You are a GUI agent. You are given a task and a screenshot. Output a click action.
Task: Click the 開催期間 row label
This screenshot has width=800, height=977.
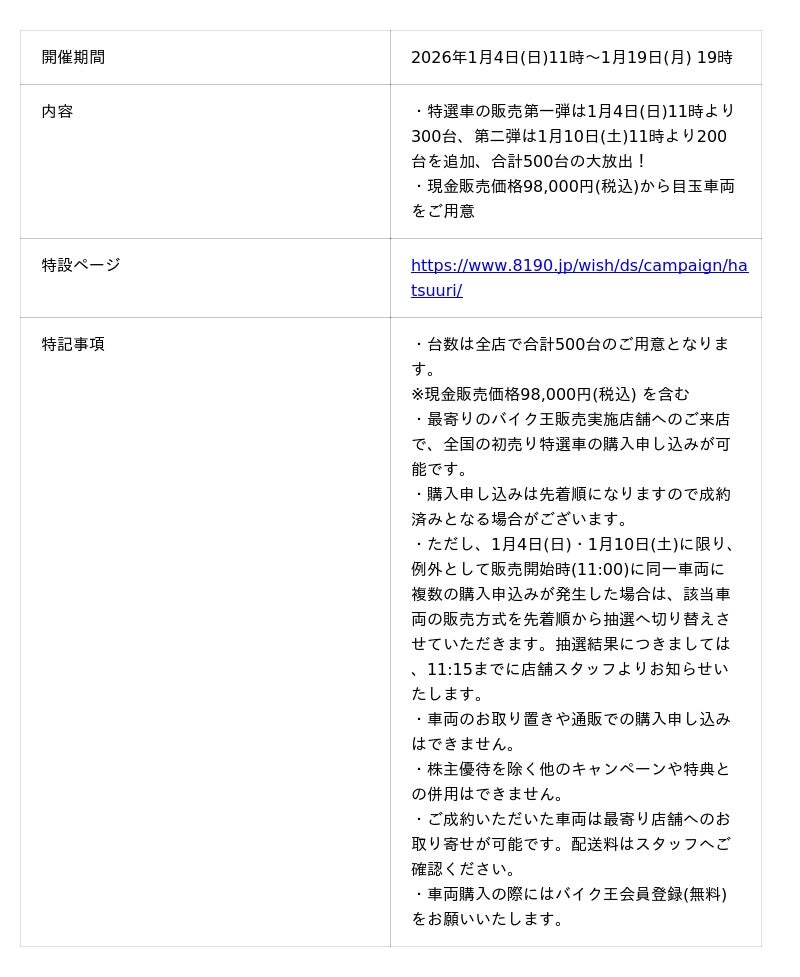click(x=73, y=57)
